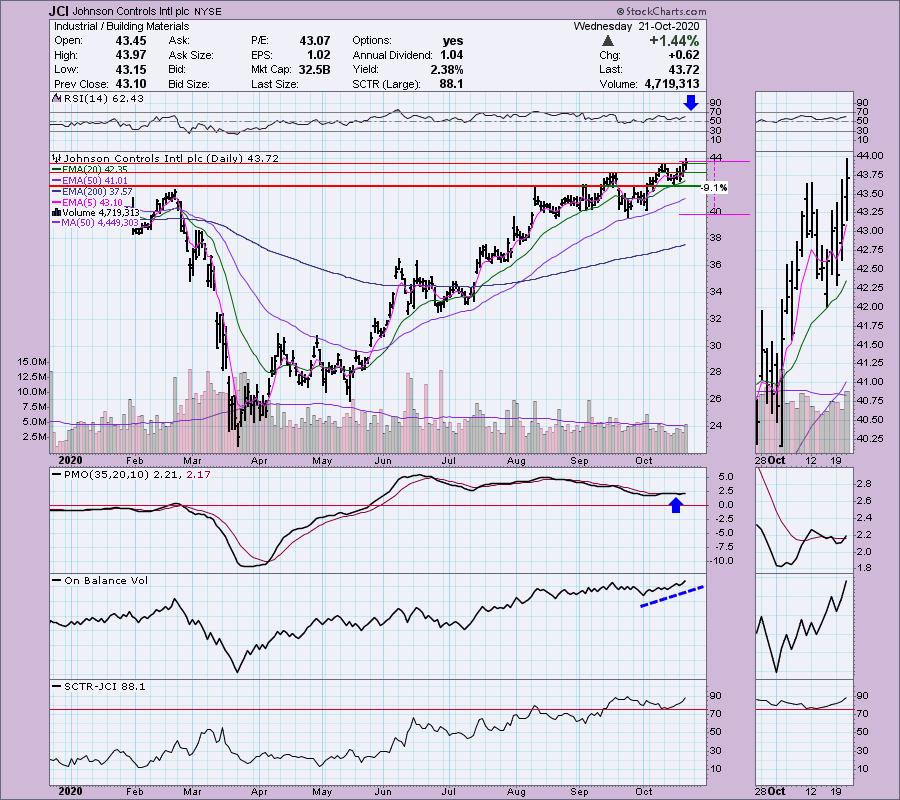Viewport: 900px width, 800px height.
Task: Click the NYSE exchange label
Action: click(x=208, y=11)
